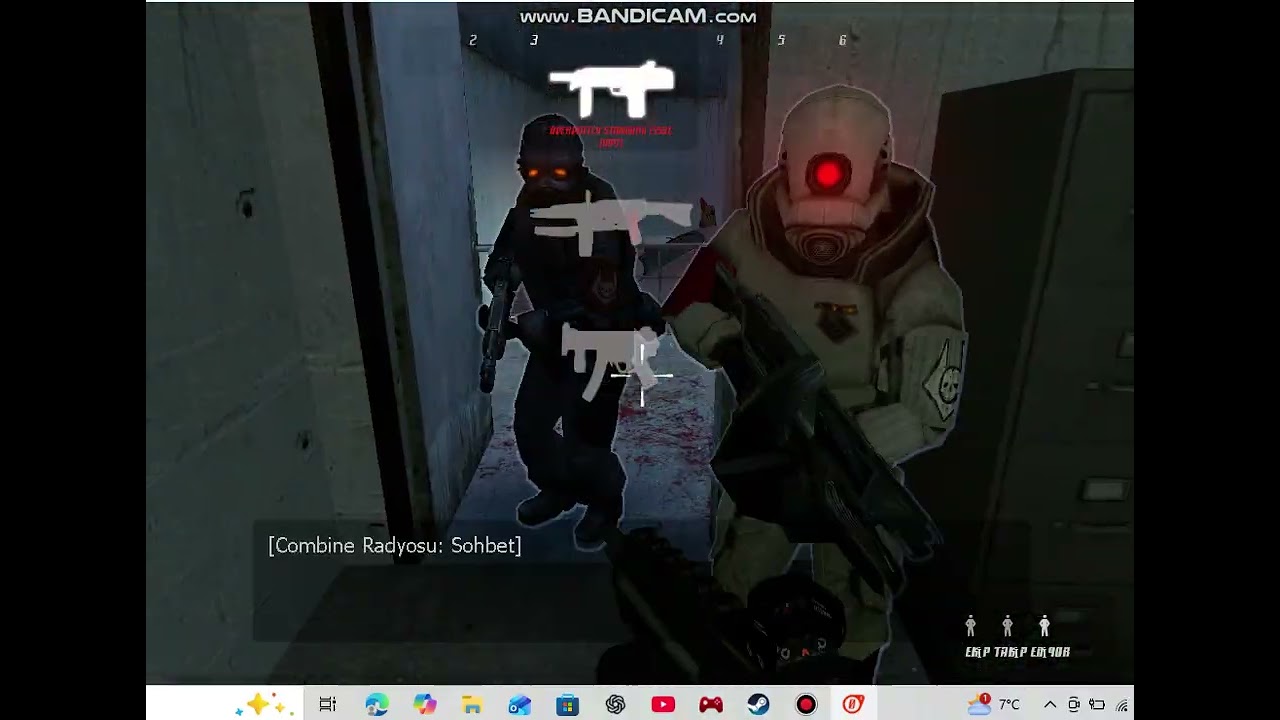This screenshot has height=720, width=1280.
Task: Expand the hidden system tray icons
Action: pyautogui.click(x=1050, y=705)
